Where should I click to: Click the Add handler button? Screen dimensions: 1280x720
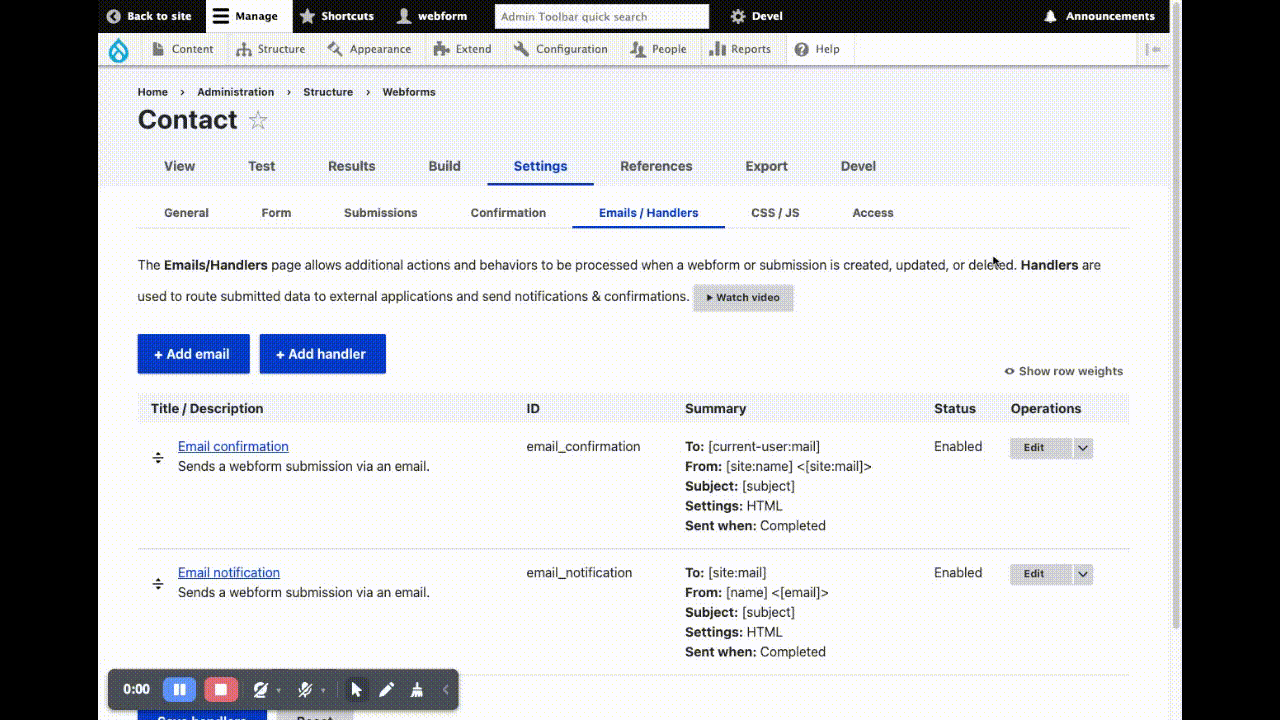[322, 354]
